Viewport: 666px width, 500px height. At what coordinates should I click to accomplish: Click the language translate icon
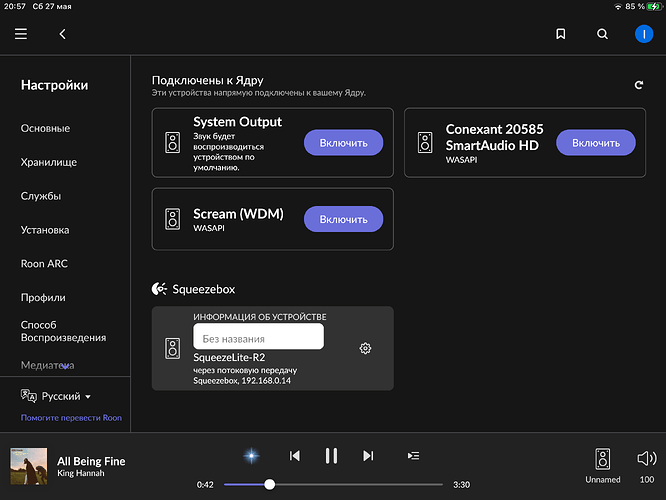(29, 396)
